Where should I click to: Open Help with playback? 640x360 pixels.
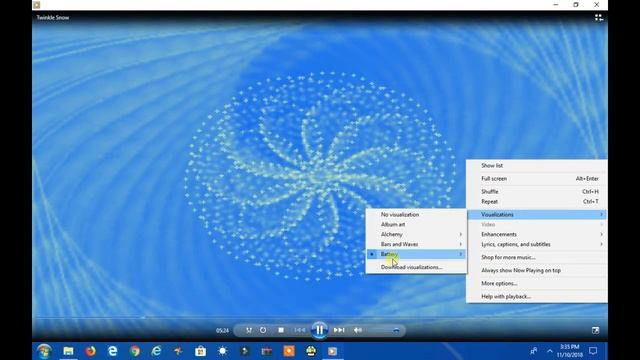pos(537,296)
